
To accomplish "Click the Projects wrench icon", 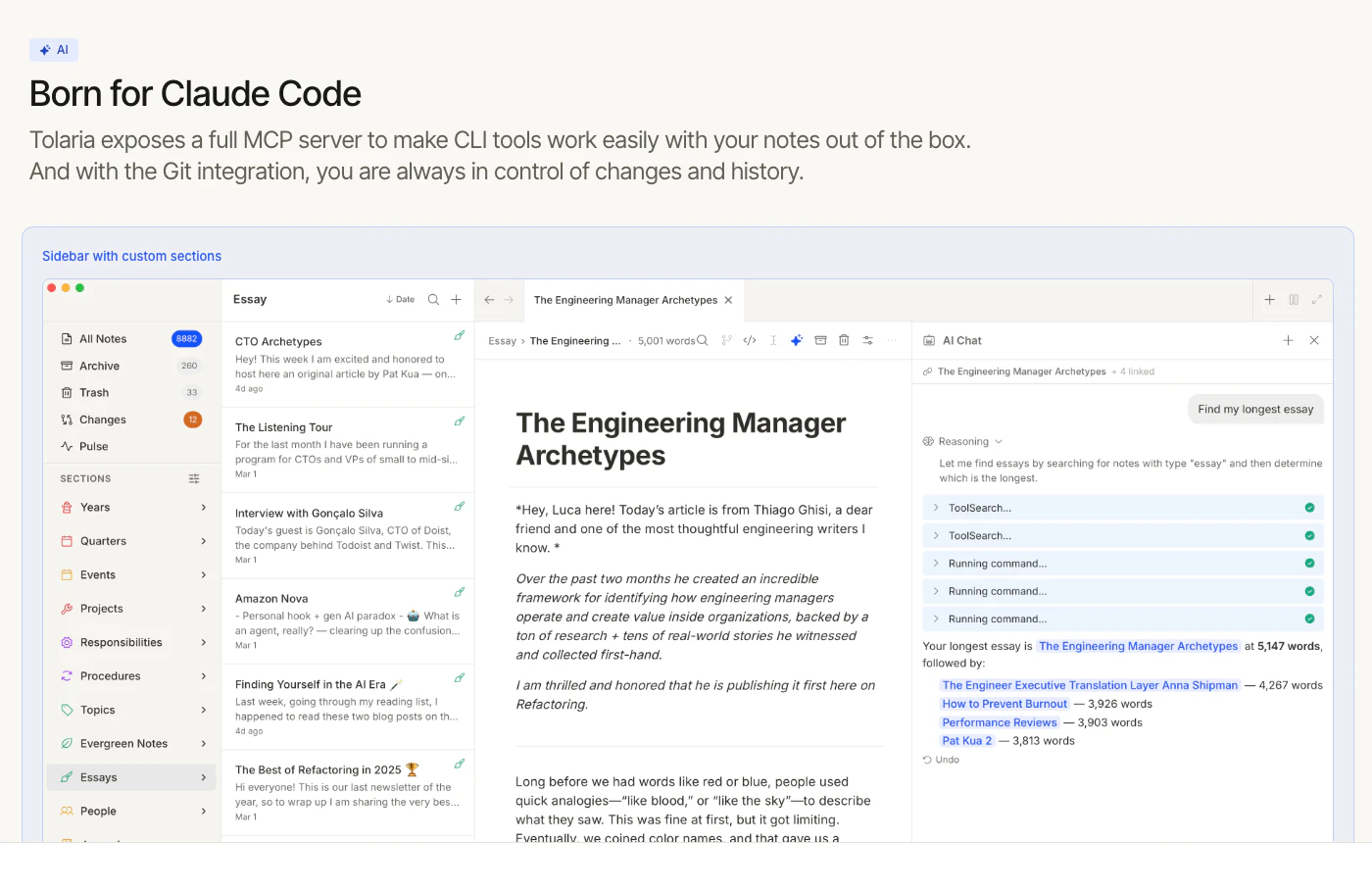I will tap(67, 609).
